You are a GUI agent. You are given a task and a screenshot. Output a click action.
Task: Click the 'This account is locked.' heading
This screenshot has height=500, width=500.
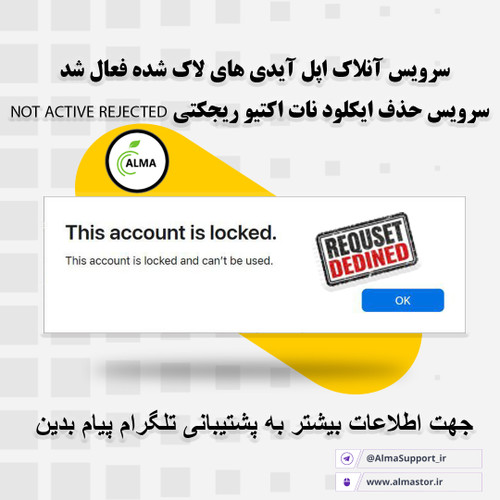tap(171, 232)
